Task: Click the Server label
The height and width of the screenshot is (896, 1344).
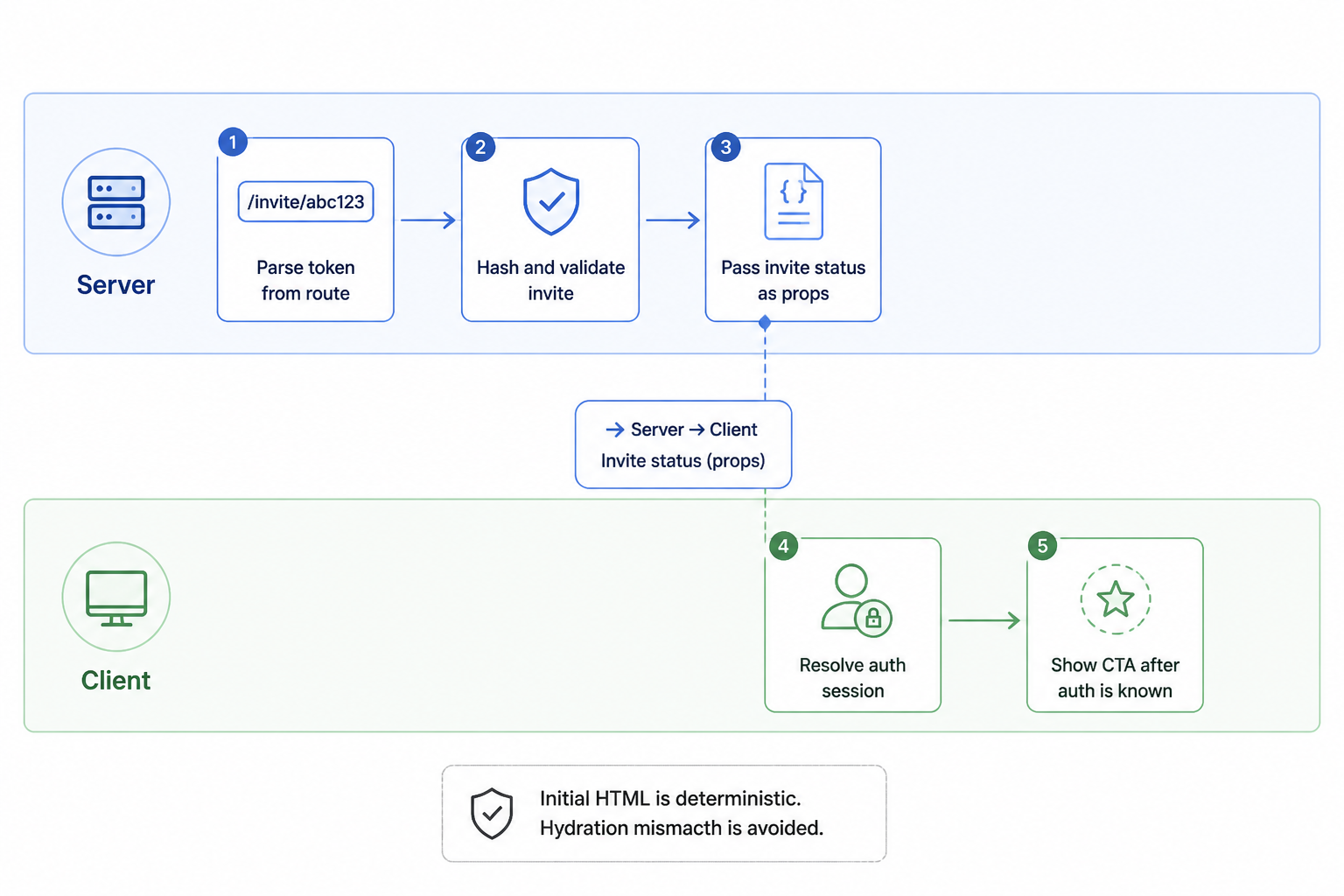Action: click(115, 285)
